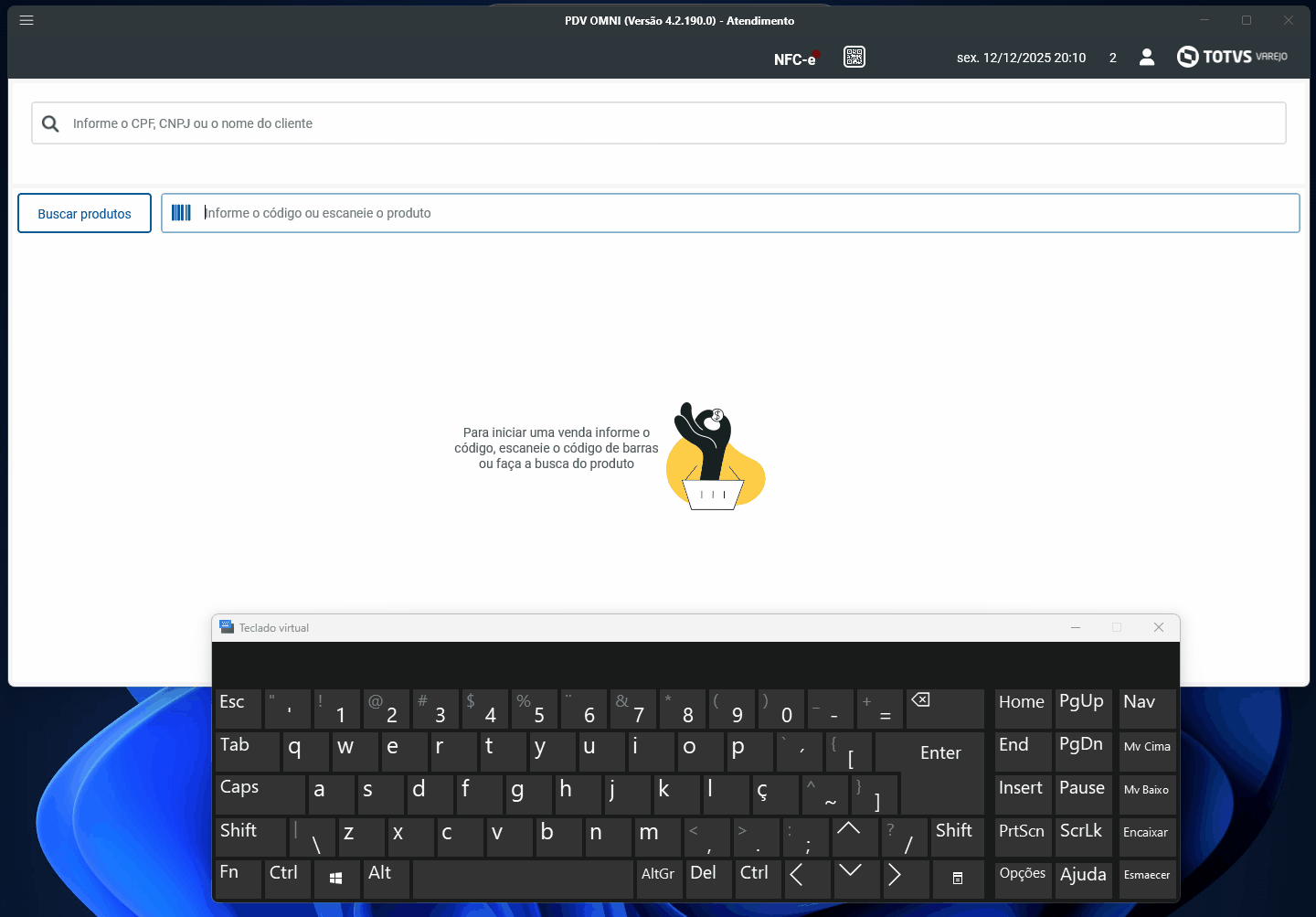Click the Nav key on virtual keyboard
Screen dimensions: 1316x917
click(1148, 709)
